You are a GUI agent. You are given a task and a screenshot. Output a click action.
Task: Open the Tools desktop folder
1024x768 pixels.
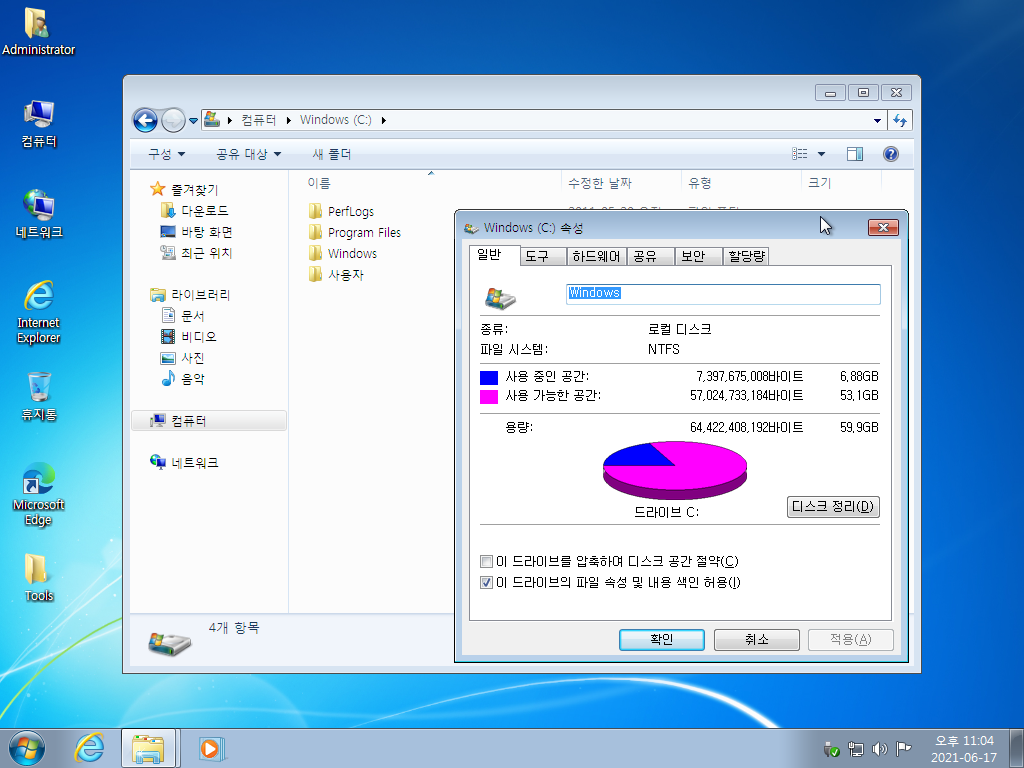(x=39, y=577)
